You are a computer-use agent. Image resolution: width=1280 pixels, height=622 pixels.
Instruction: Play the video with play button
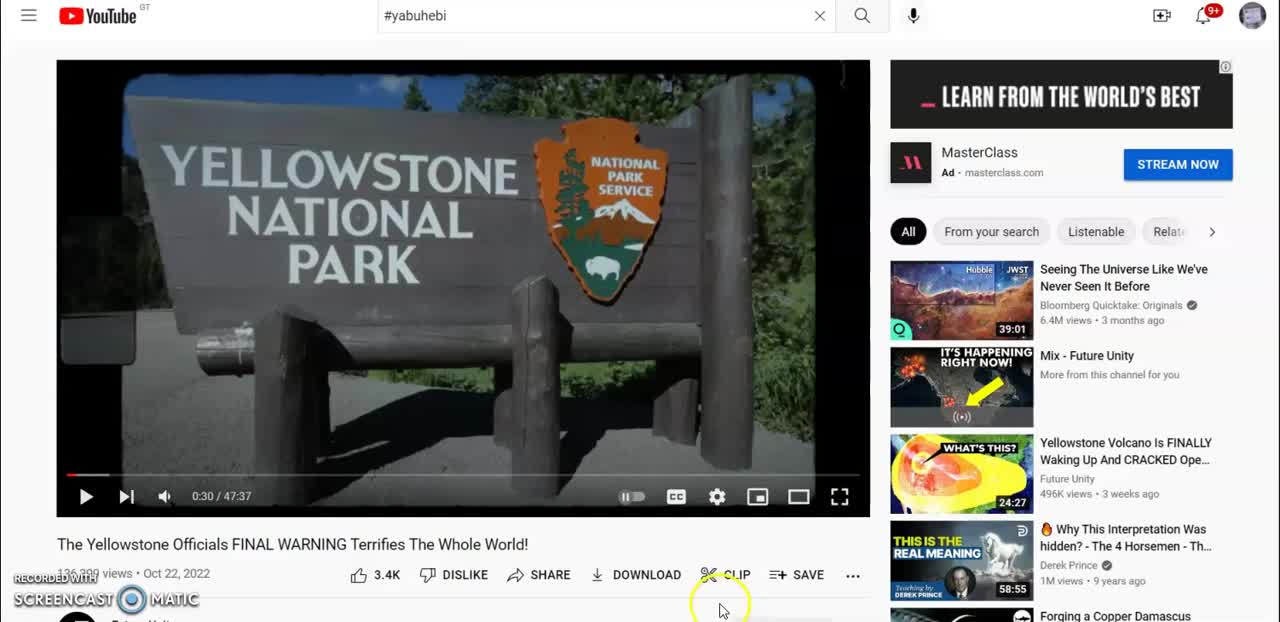[x=86, y=496]
